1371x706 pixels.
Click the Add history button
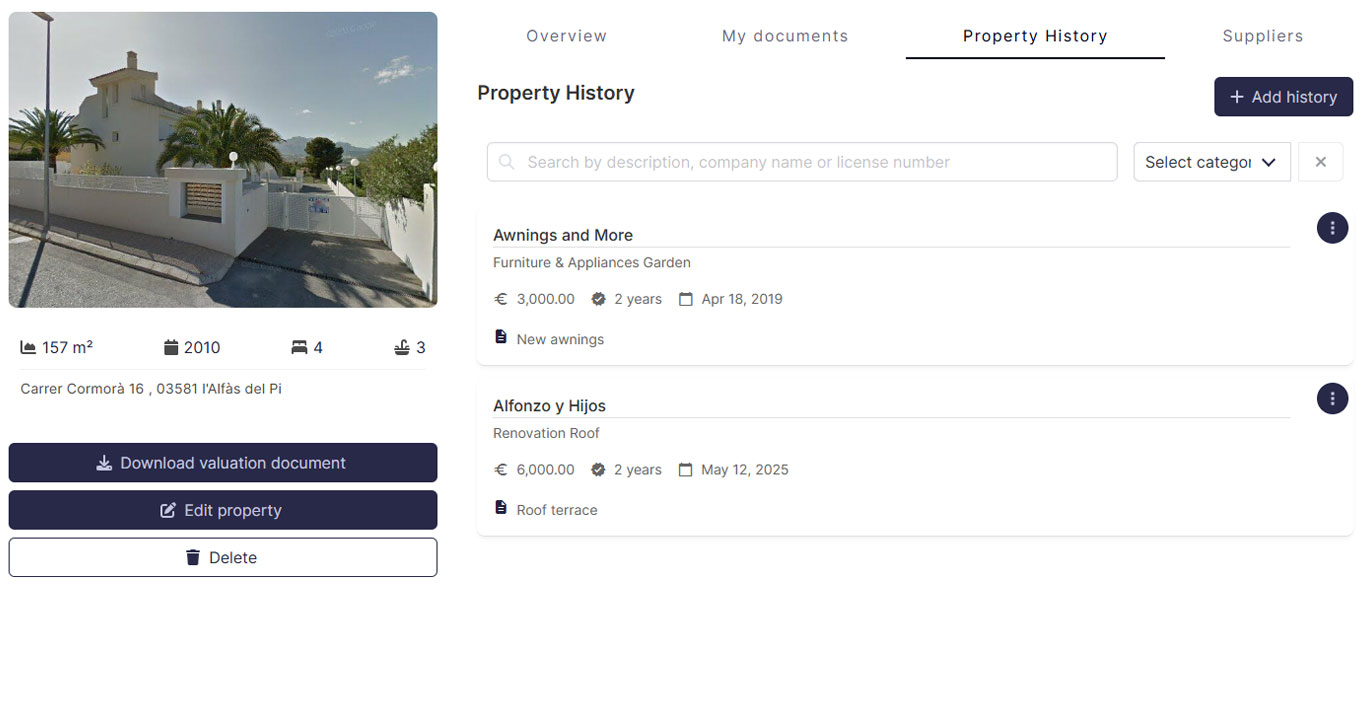pyautogui.click(x=1283, y=97)
